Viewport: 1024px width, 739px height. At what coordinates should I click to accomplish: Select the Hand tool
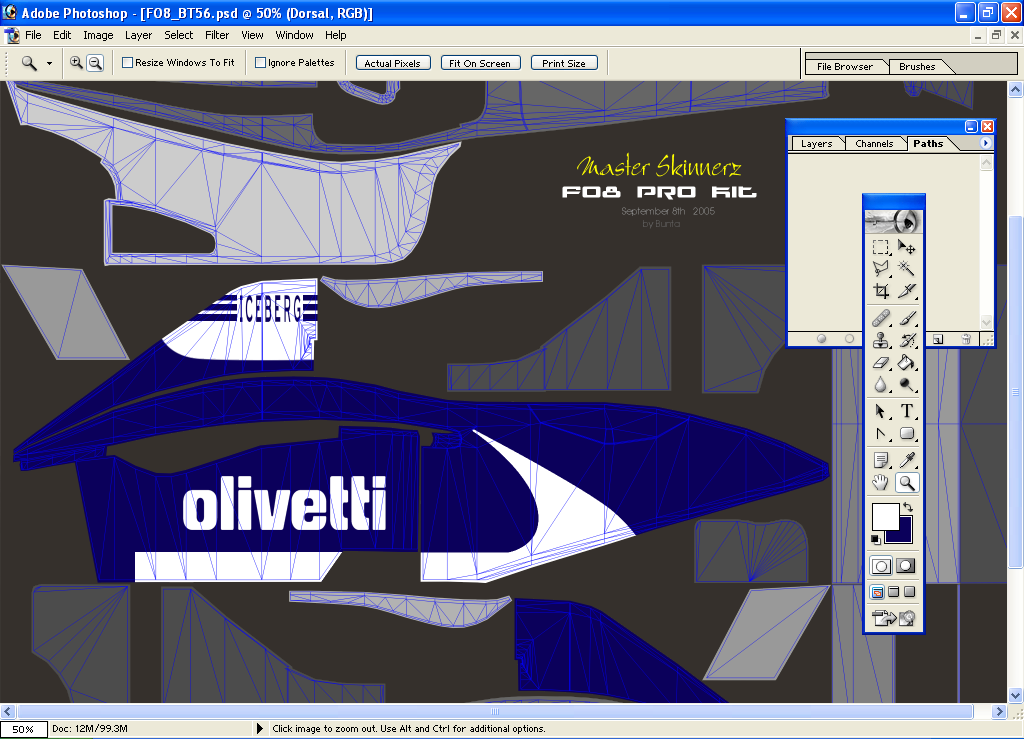coord(881,482)
